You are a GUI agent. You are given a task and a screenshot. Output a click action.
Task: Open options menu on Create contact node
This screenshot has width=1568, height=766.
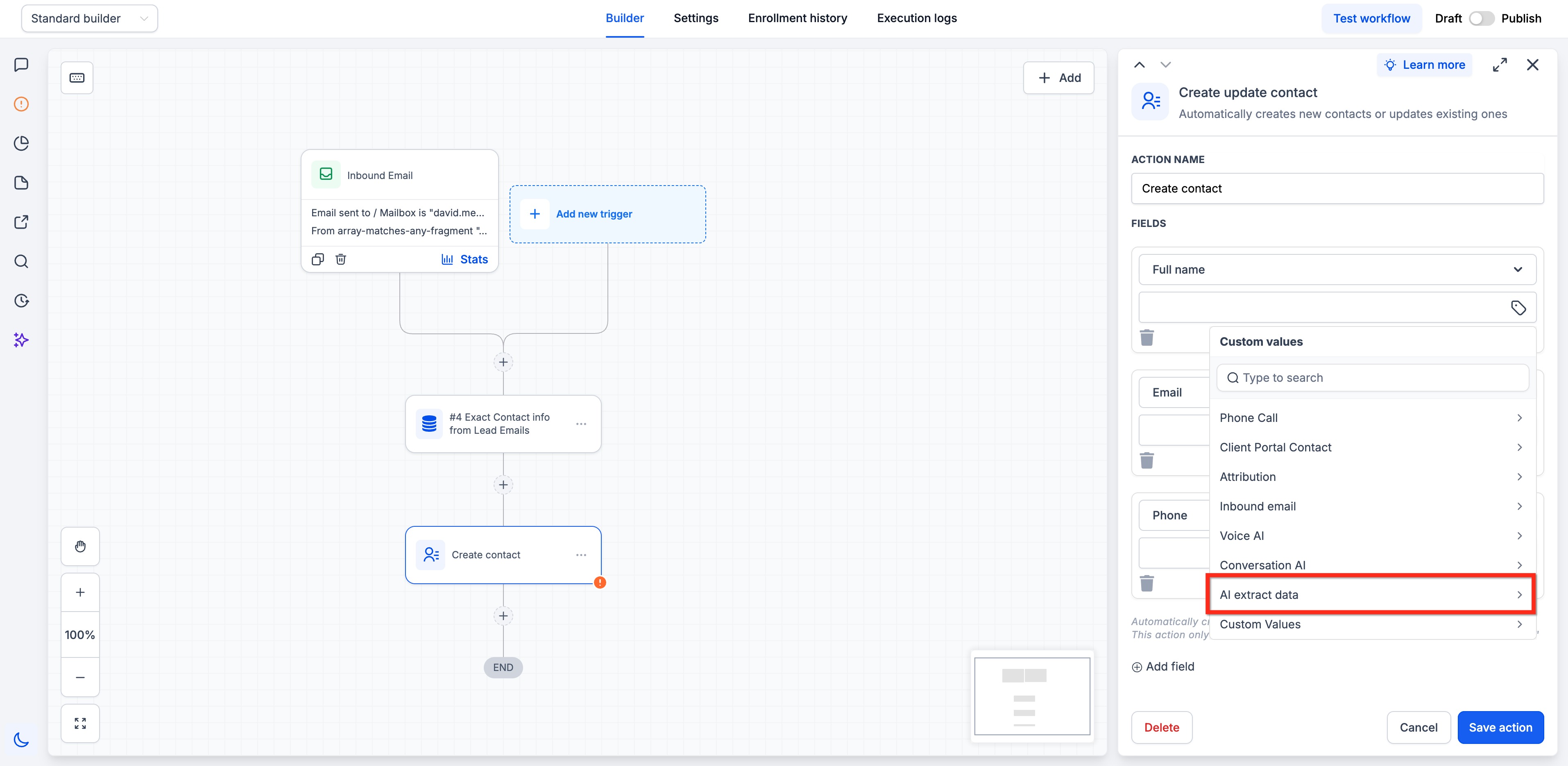point(581,555)
